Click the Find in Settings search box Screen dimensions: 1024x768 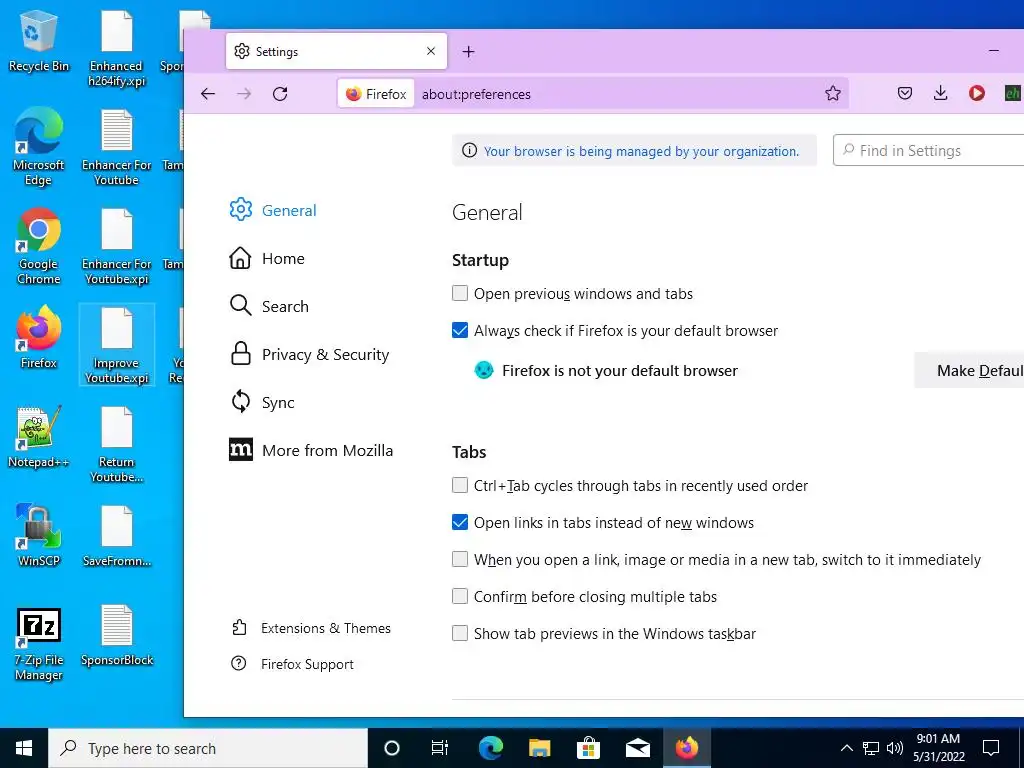(x=929, y=150)
